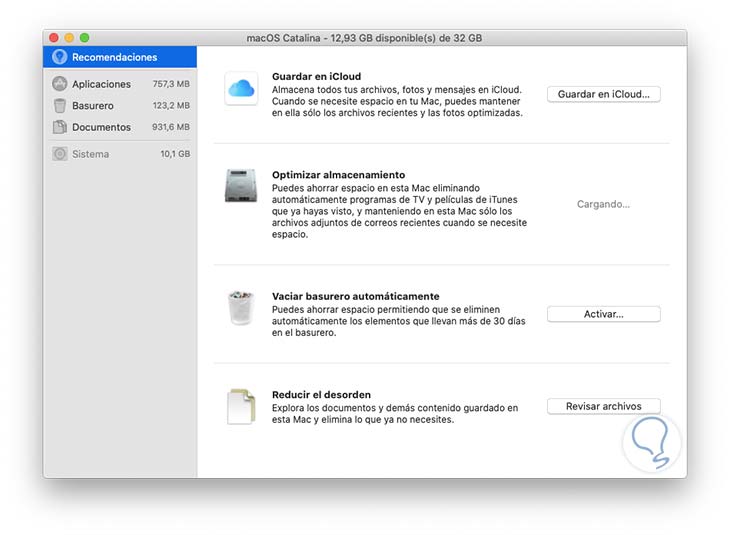730x535 pixels.
Task: Select the Sistema entry in sidebar
Action: tap(120, 154)
